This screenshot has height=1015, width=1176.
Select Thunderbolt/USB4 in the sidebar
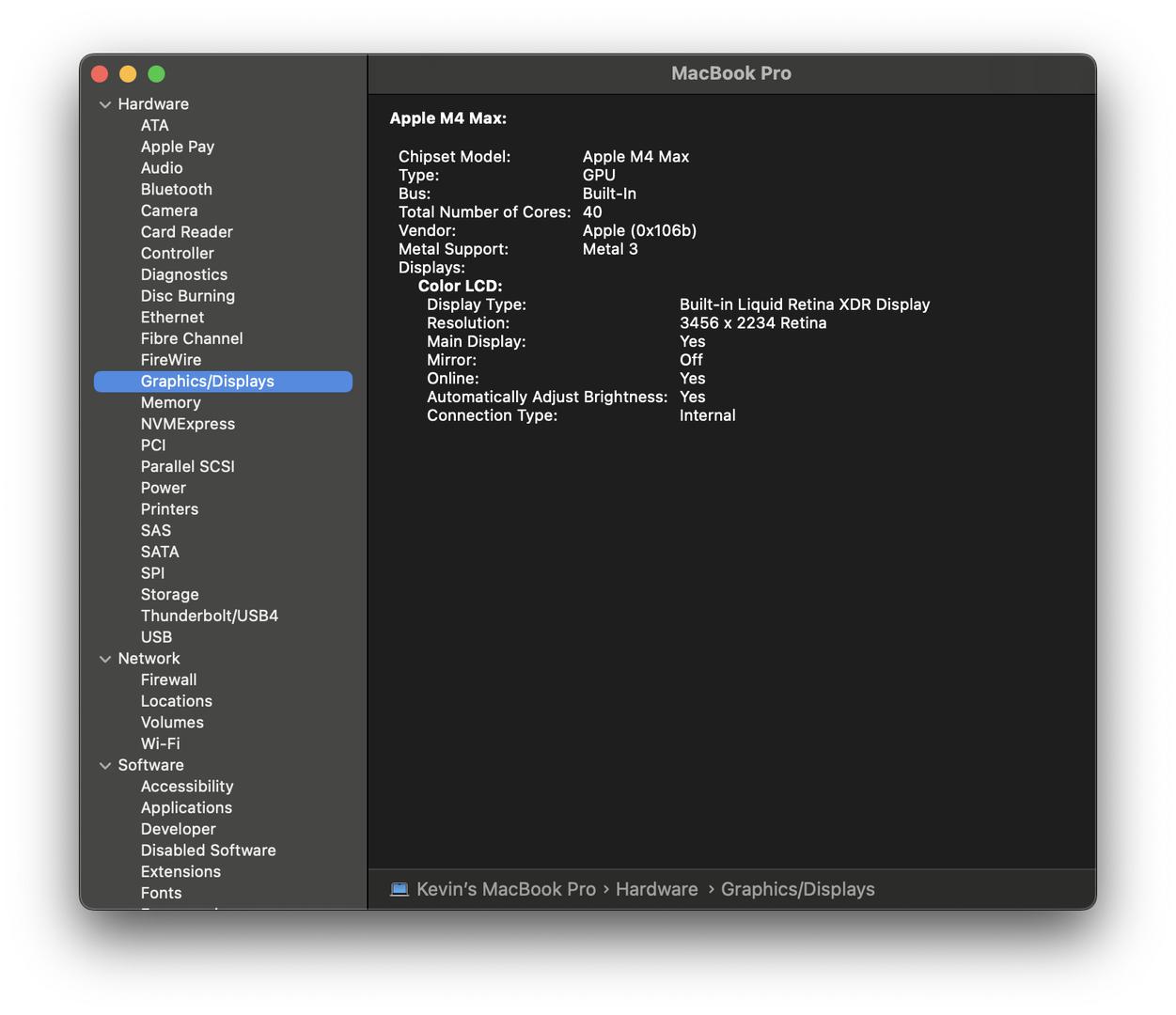click(209, 616)
